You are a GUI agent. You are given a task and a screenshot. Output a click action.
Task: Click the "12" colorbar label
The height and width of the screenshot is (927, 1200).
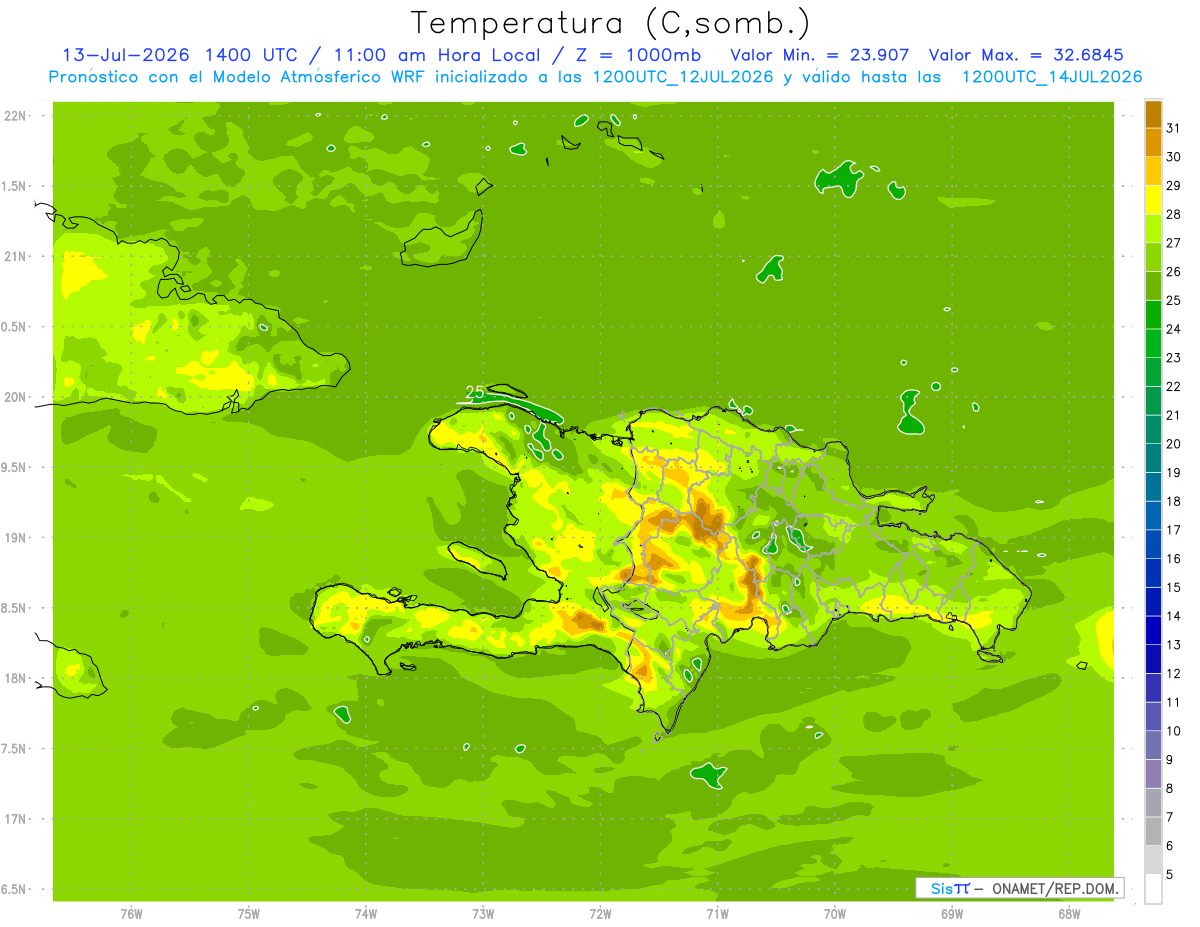point(1174,673)
